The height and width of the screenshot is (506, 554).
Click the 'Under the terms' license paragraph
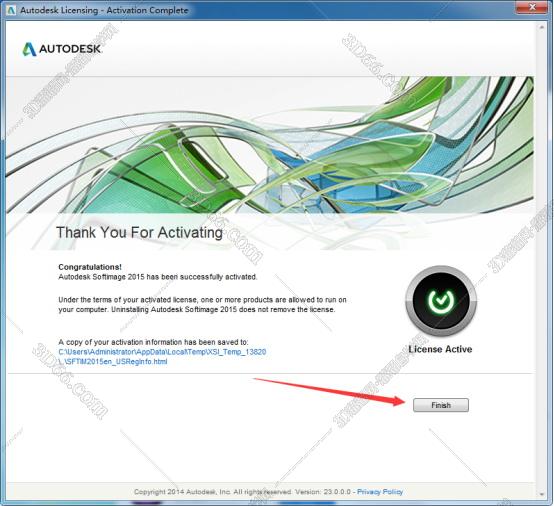pos(202,305)
